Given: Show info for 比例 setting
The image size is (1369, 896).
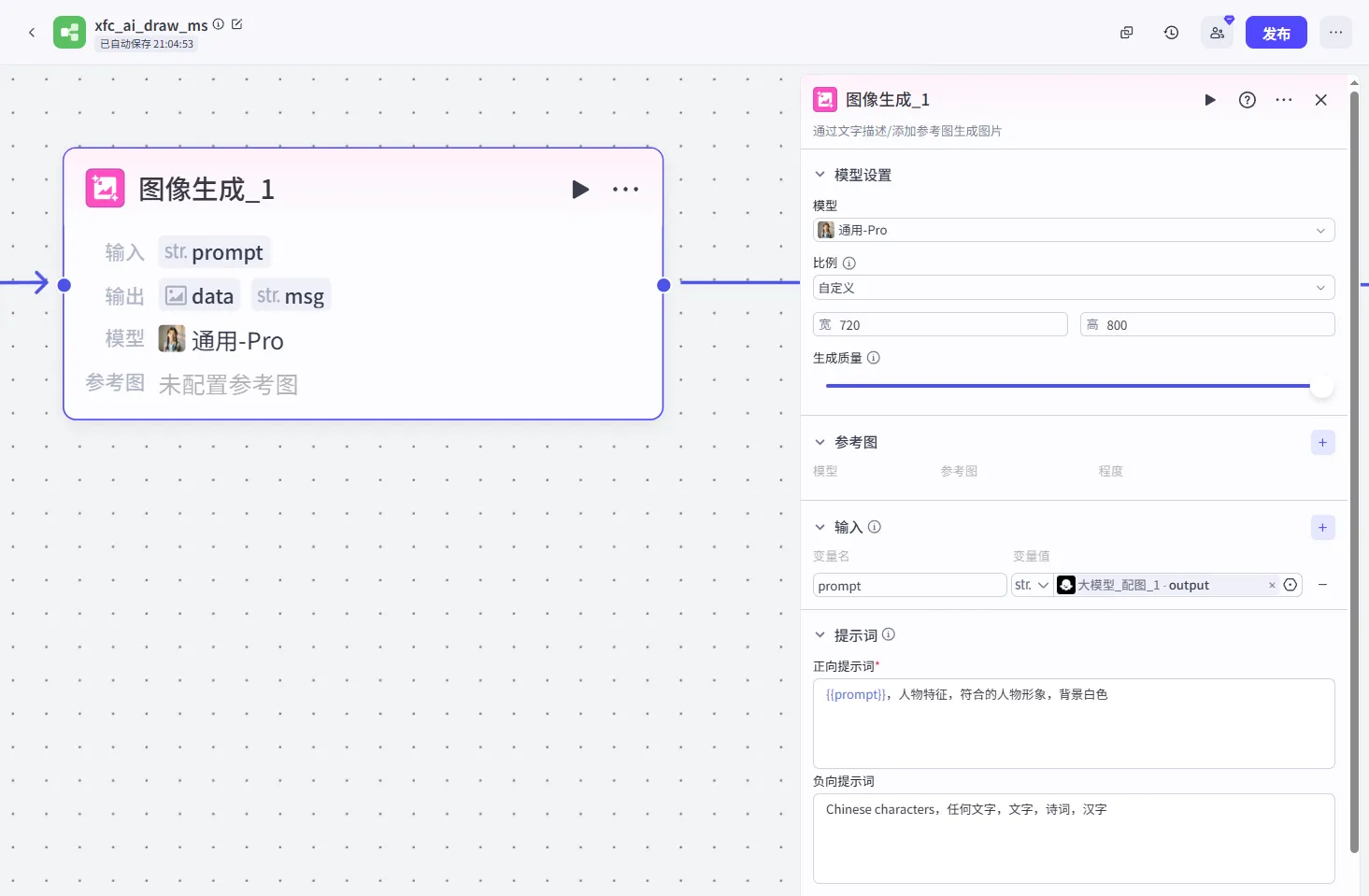Looking at the screenshot, I should (849, 263).
